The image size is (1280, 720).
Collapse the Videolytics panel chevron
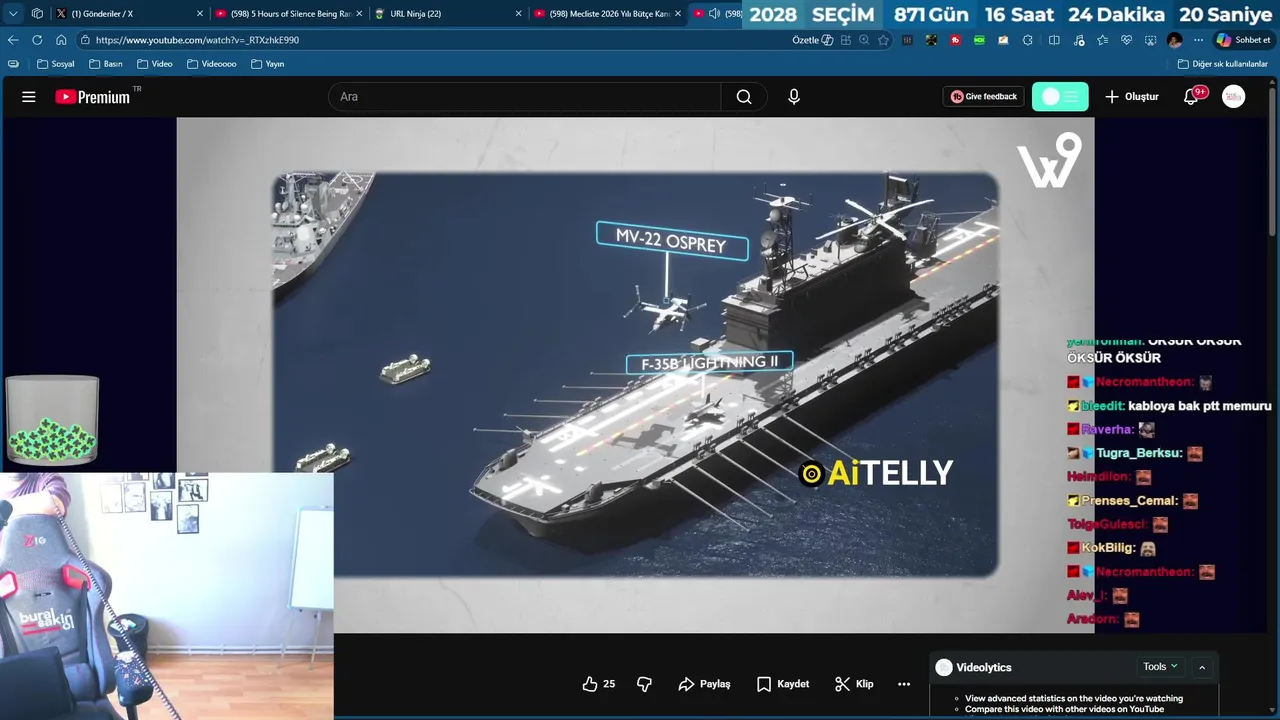[1202, 667]
